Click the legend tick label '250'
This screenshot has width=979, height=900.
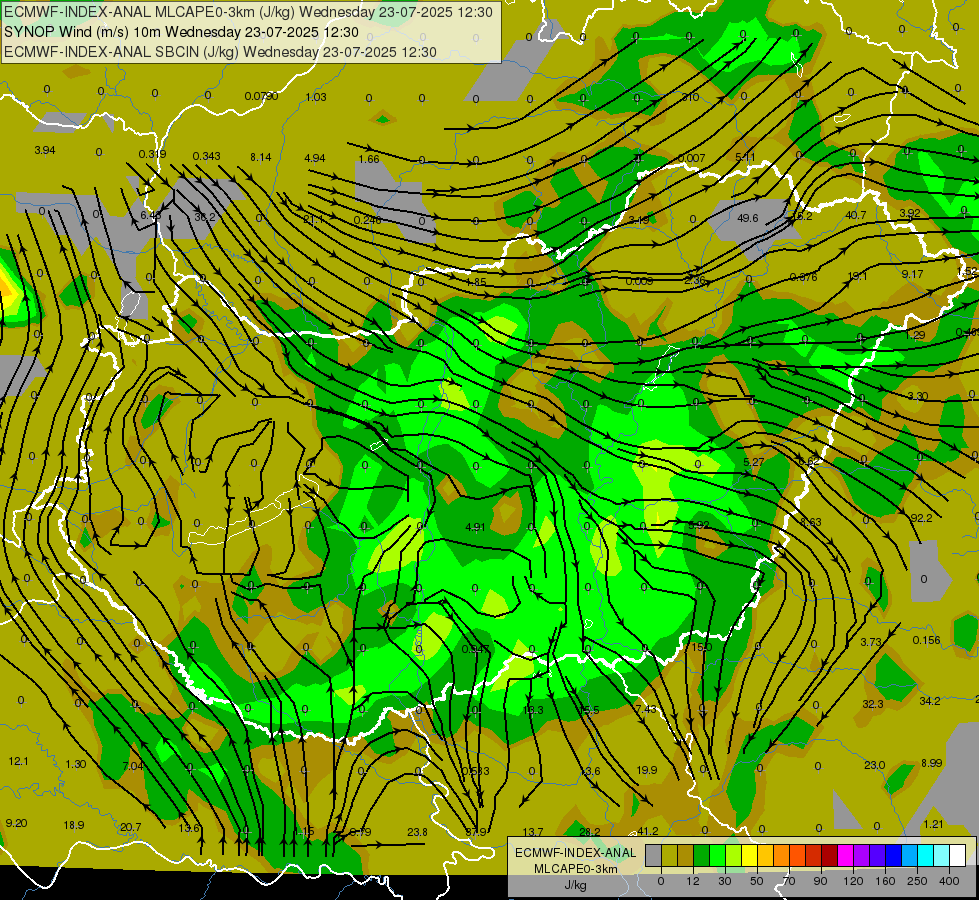tap(917, 881)
